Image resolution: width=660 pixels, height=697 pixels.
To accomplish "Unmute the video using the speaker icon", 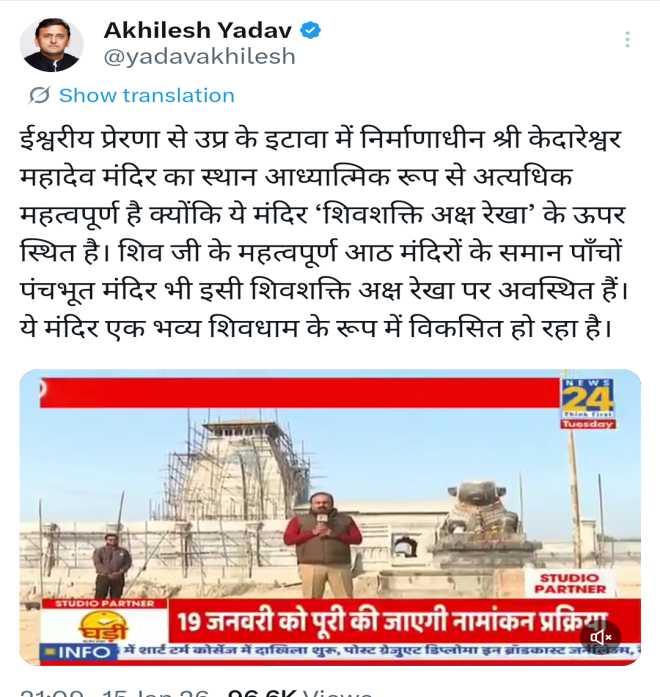I will tap(600, 637).
